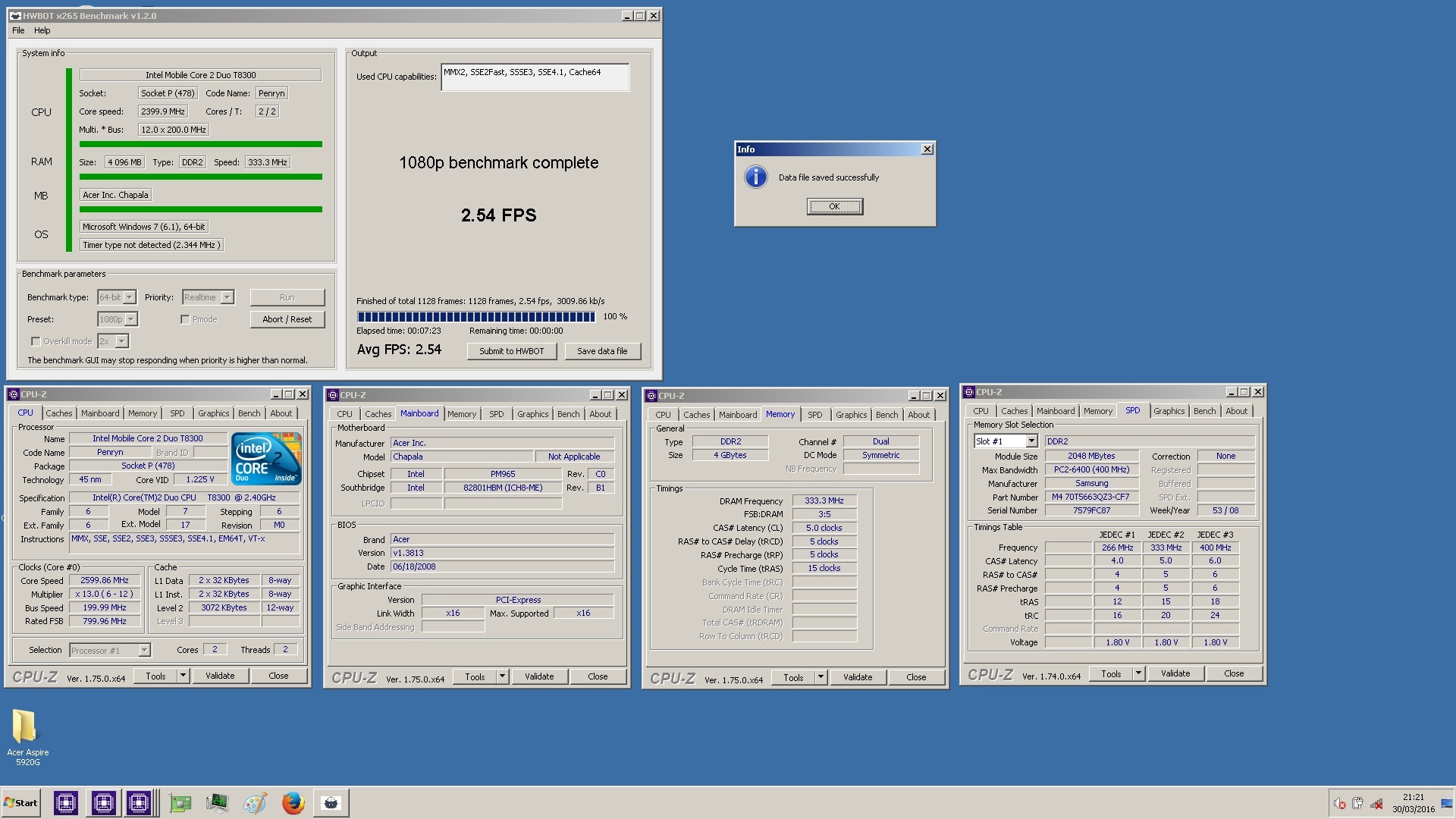Viewport: 1456px width, 819px height.
Task: Launch Firefox from the taskbar
Action: coord(293,802)
